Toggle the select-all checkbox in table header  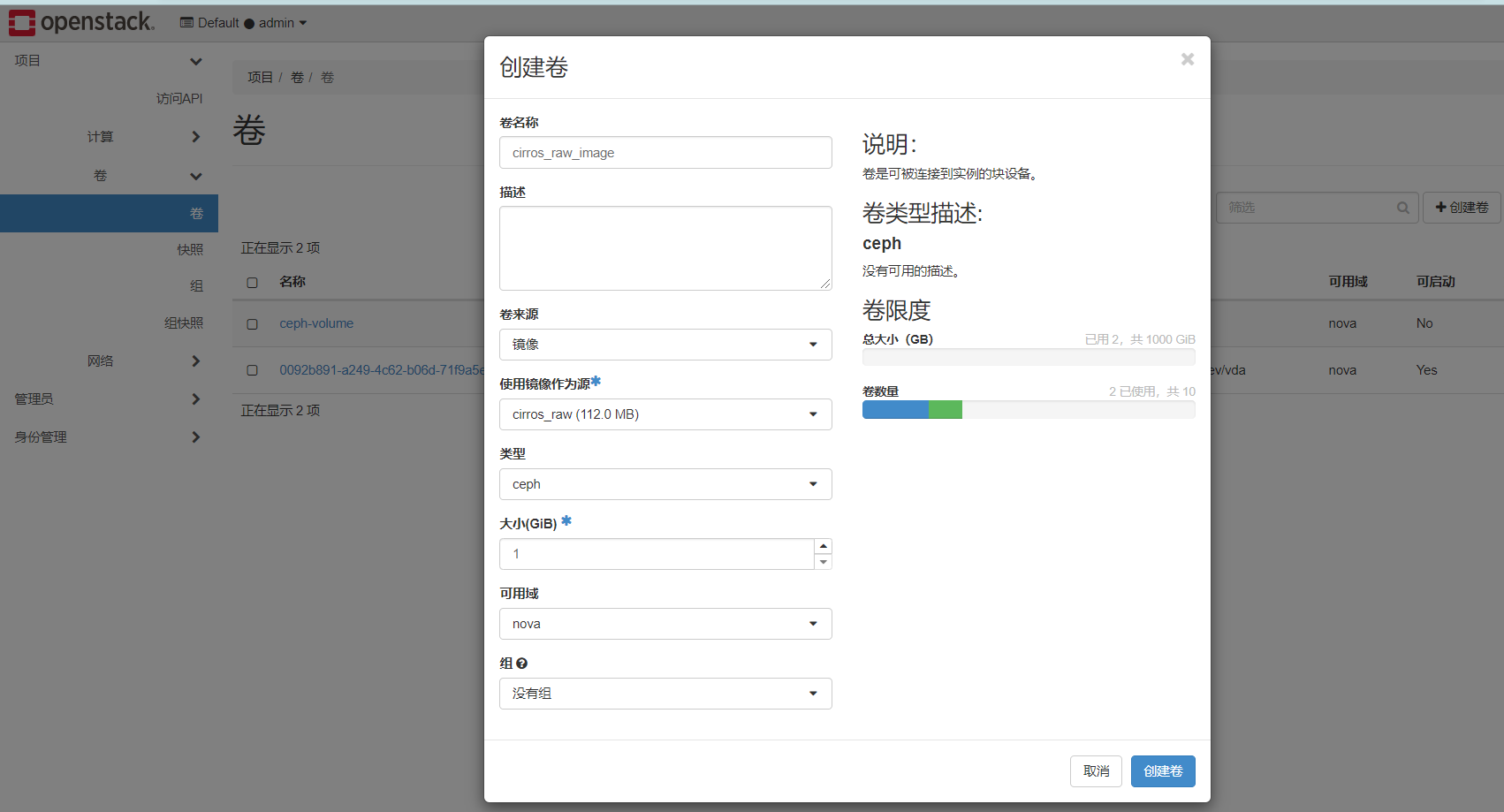(253, 283)
